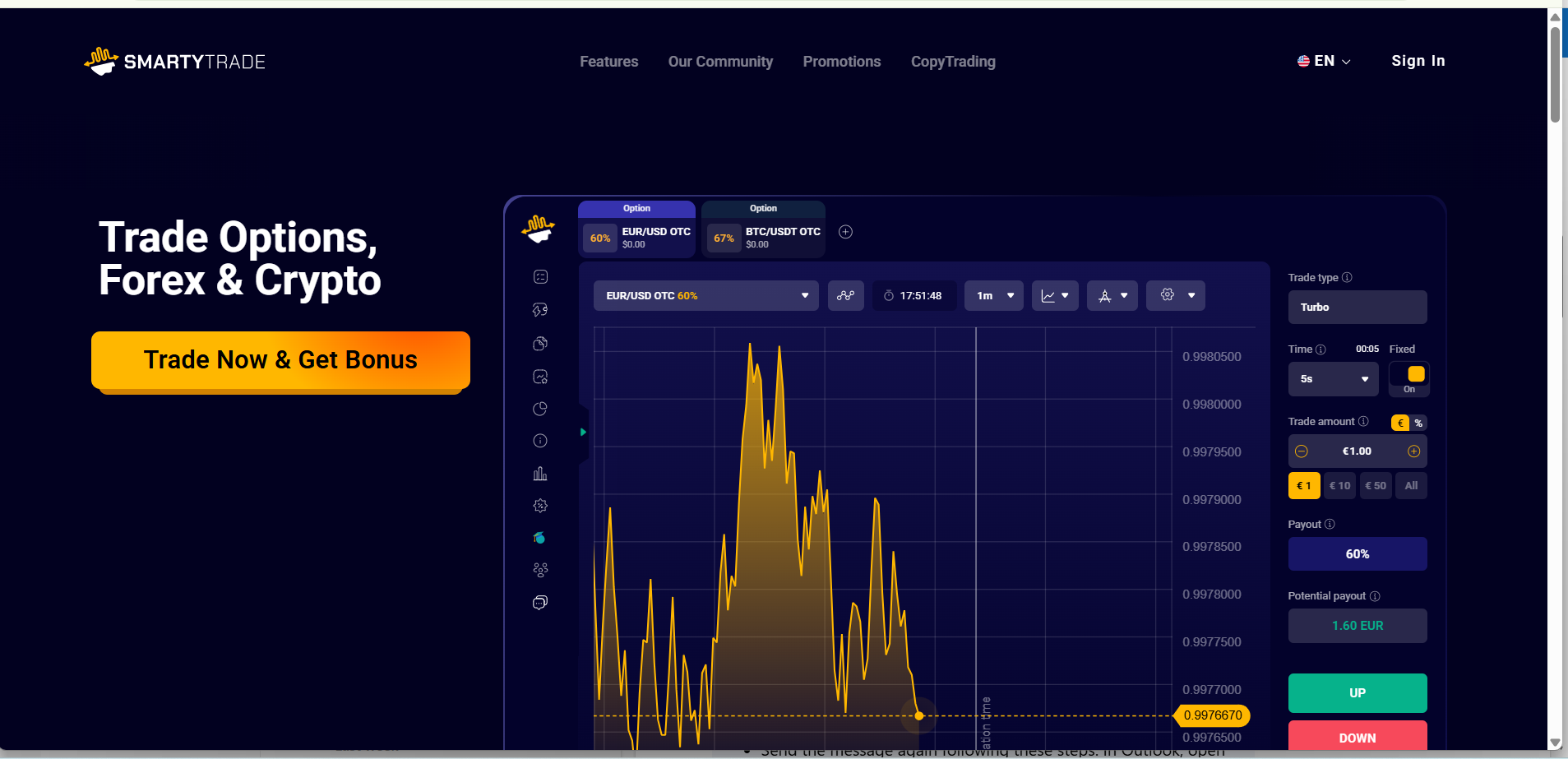Viewport: 1568px width, 759px height.
Task: Open the chat bubbles sidebar icon
Action: coord(540,603)
